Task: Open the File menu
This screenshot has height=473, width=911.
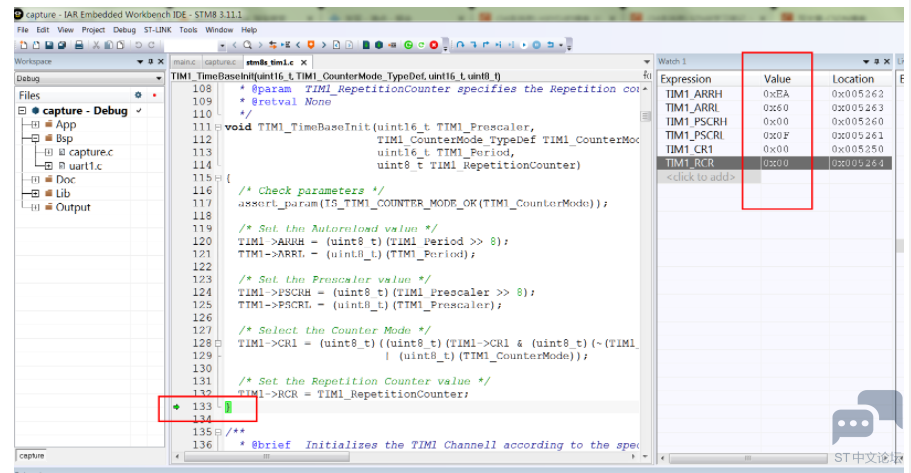Action: coord(23,30)
